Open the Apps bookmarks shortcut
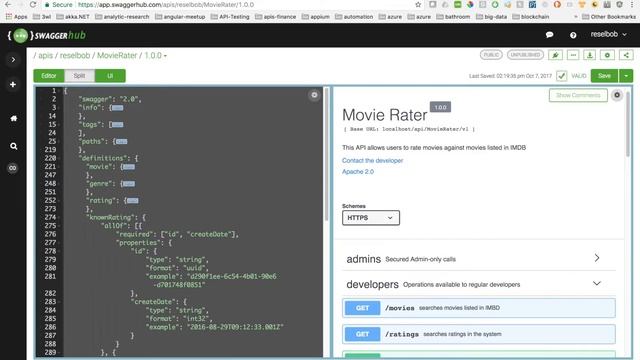This screenshot has height=360, width=640. tap(16, 17)
